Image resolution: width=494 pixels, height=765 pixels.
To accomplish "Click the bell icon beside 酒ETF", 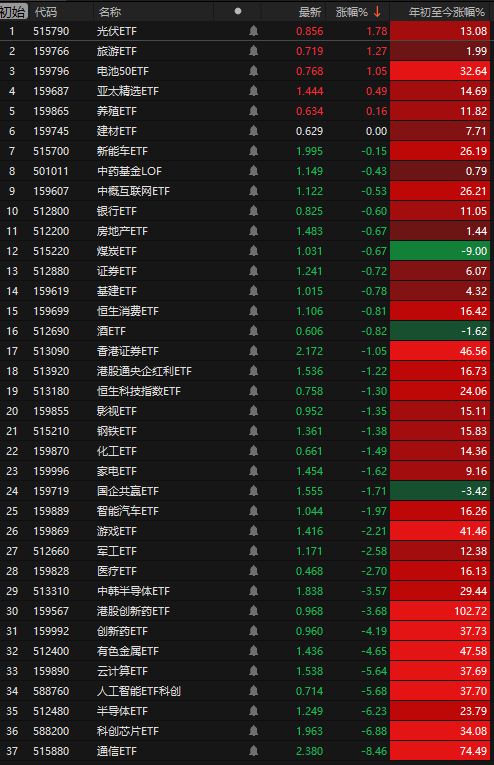I will 253,331.
